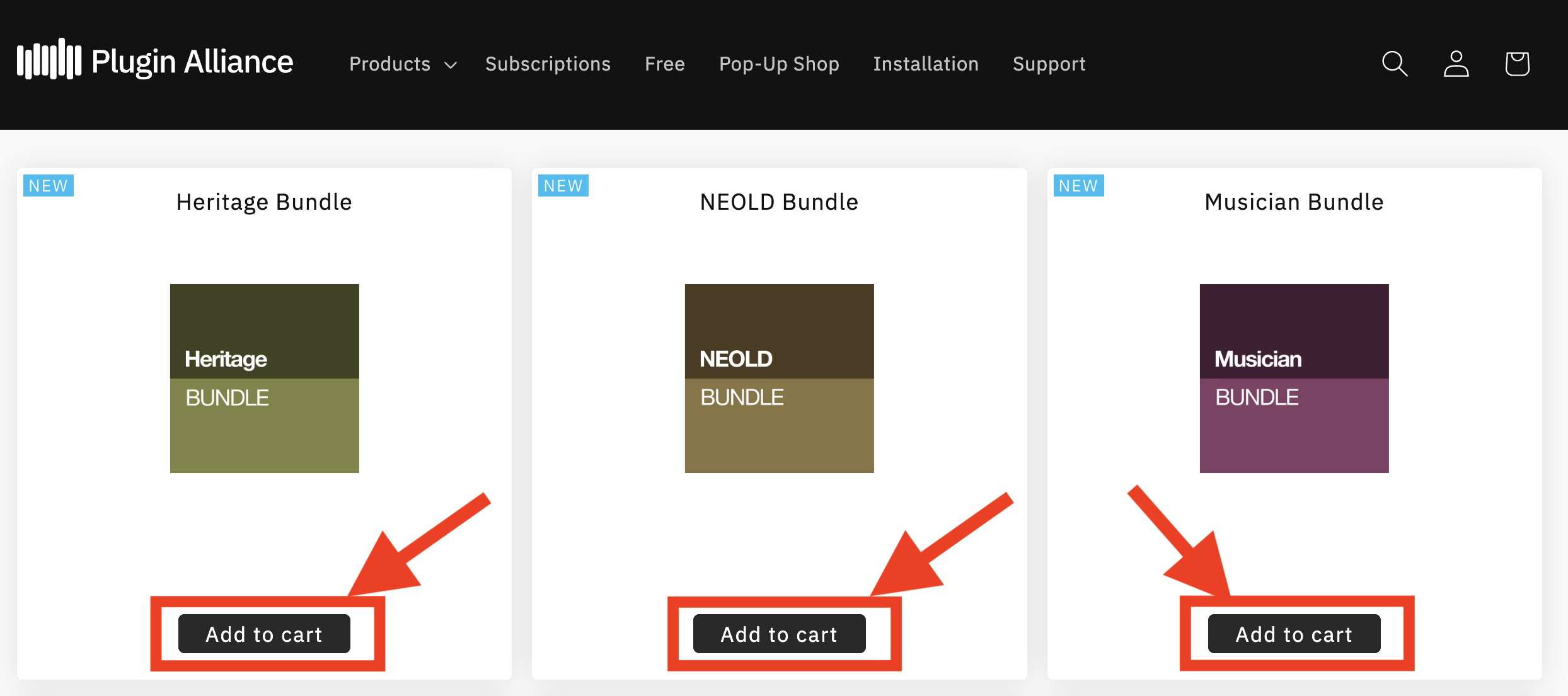Add Musician Bundle to cart
This screenshot has width=1568, height=696.
click(1294, 634)
